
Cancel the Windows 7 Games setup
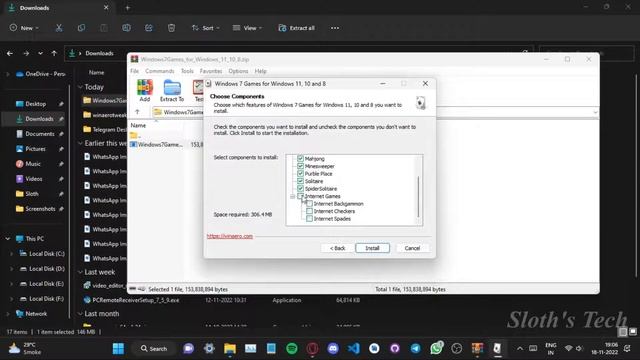click(412, 248)
